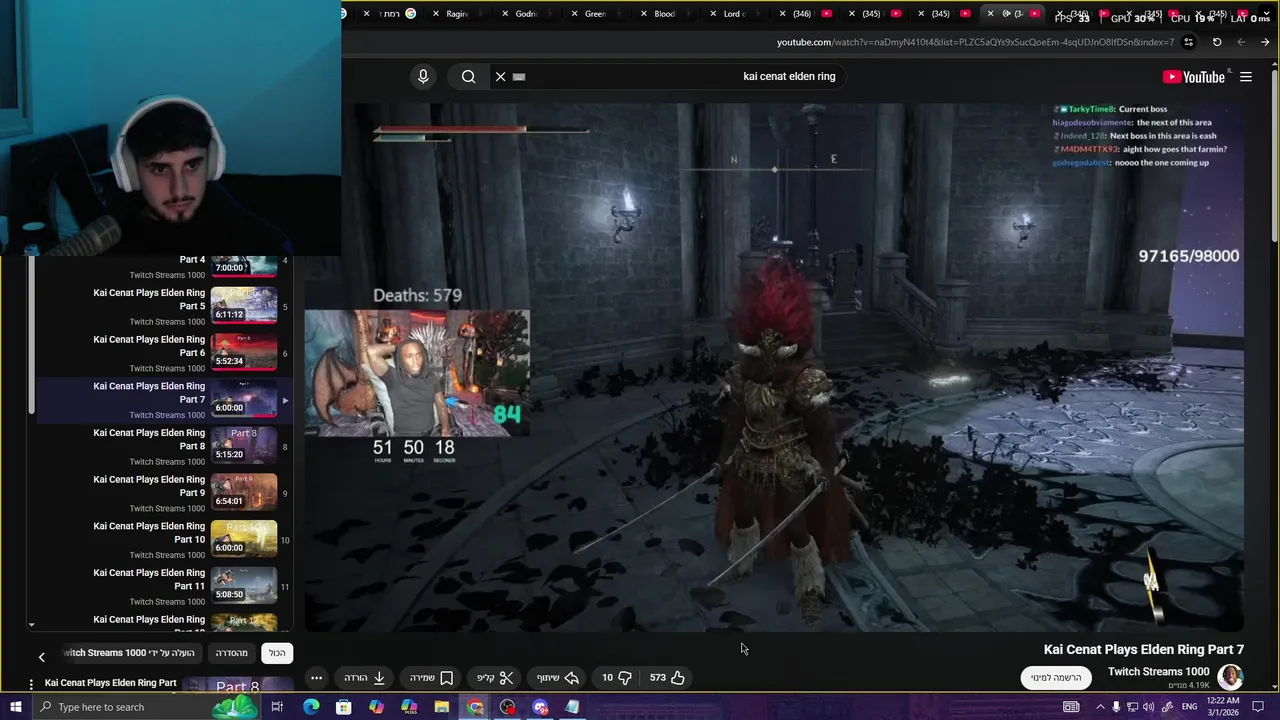Navigate forward with the browser arrow
The width and height of the screenshot is (1280, 720).
(1241, 42)
